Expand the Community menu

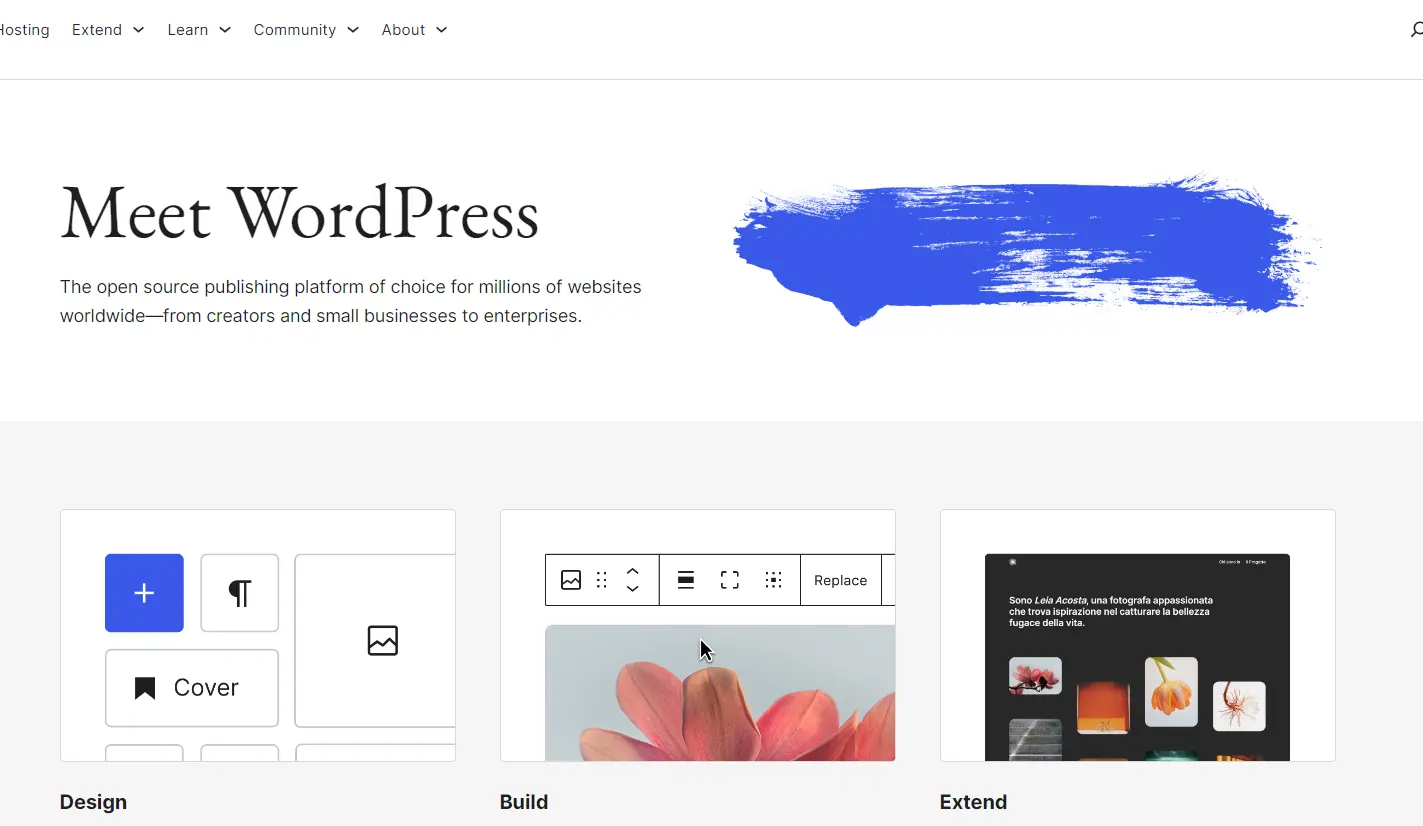coord(306,30)
